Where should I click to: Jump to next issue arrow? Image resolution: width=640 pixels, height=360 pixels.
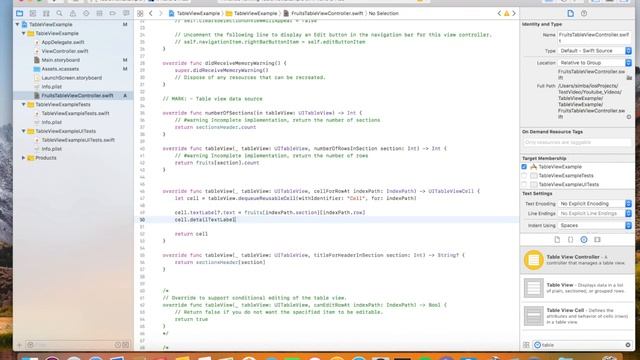point(514,13)
